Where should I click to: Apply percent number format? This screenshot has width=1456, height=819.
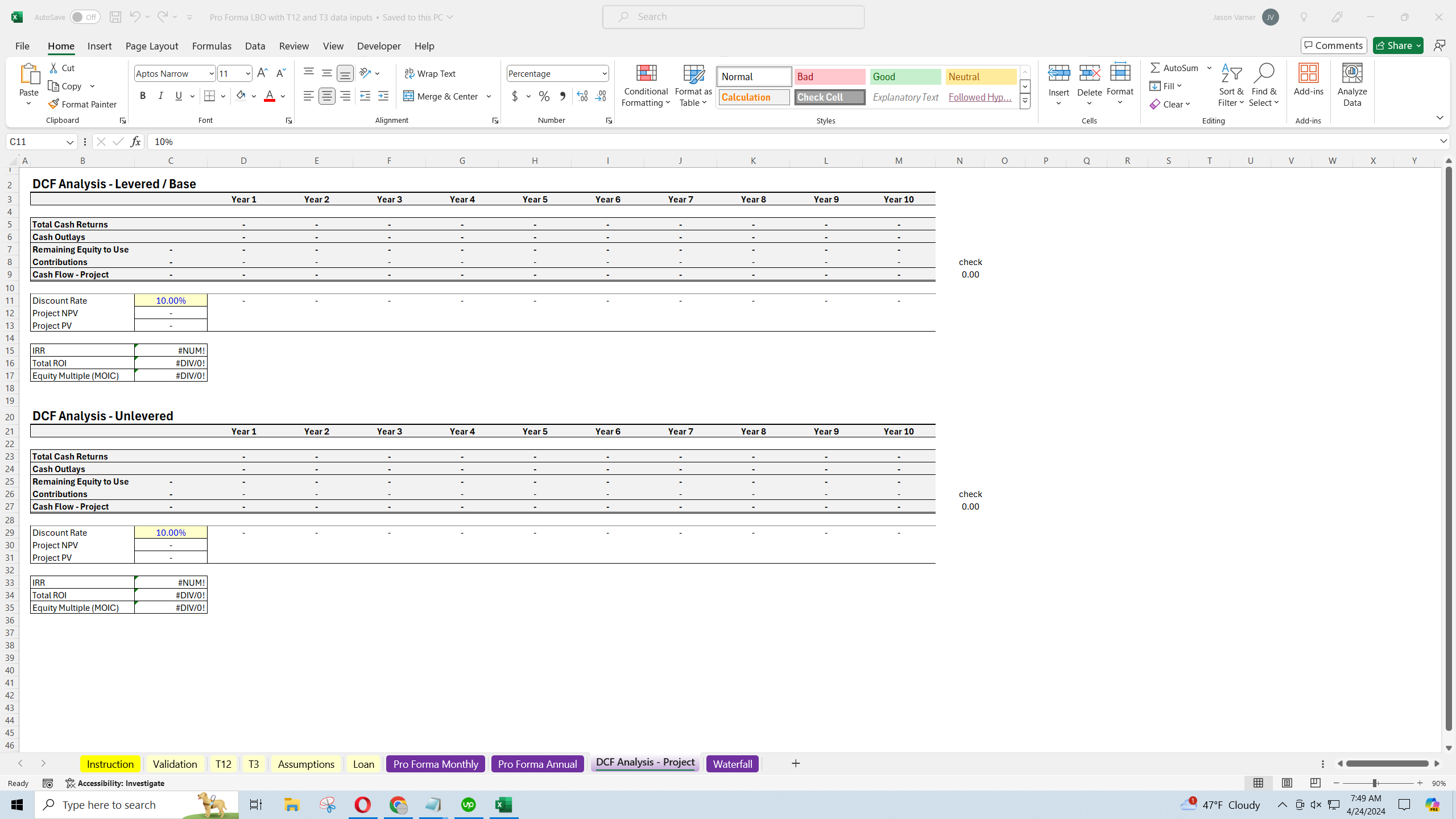click(544, 96)
